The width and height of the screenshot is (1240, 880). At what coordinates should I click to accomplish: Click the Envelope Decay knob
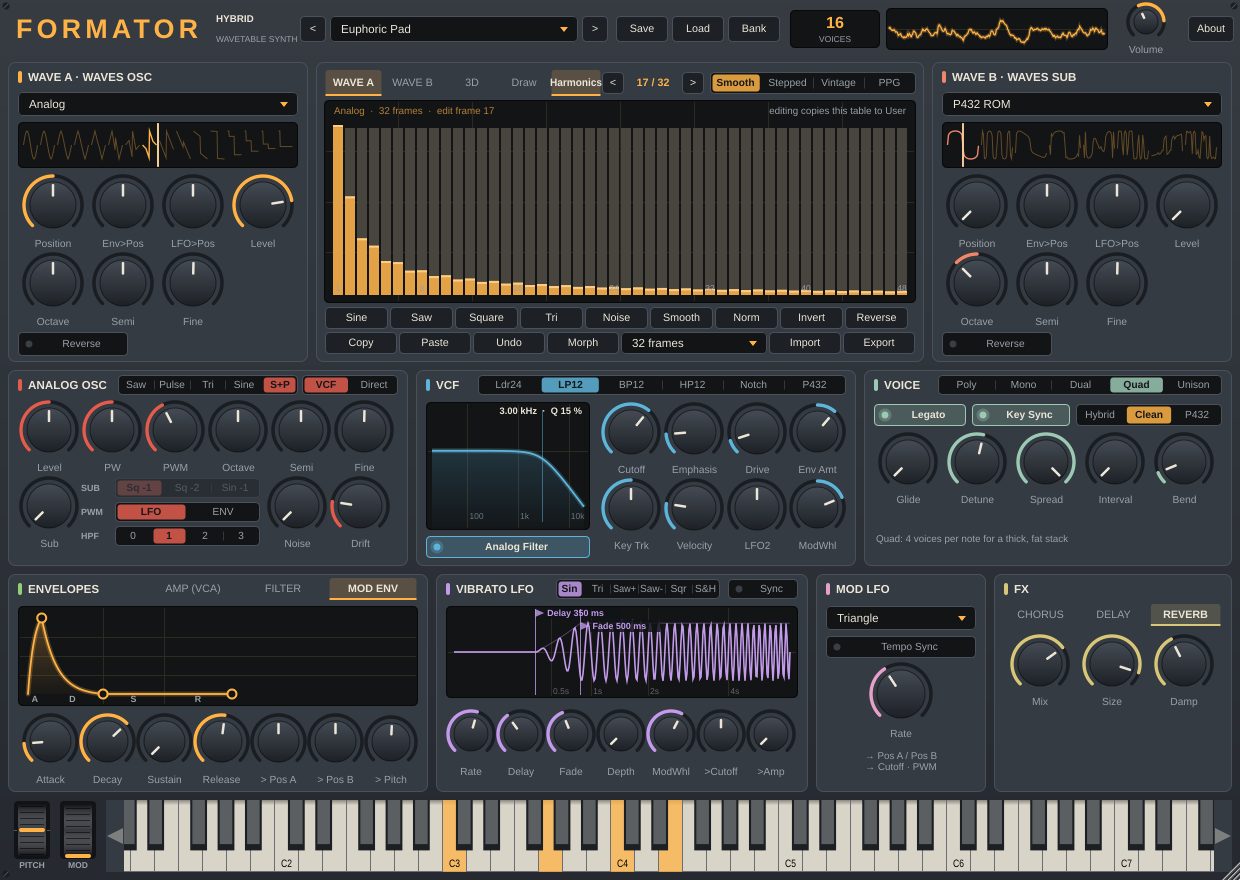coord(107,741)
